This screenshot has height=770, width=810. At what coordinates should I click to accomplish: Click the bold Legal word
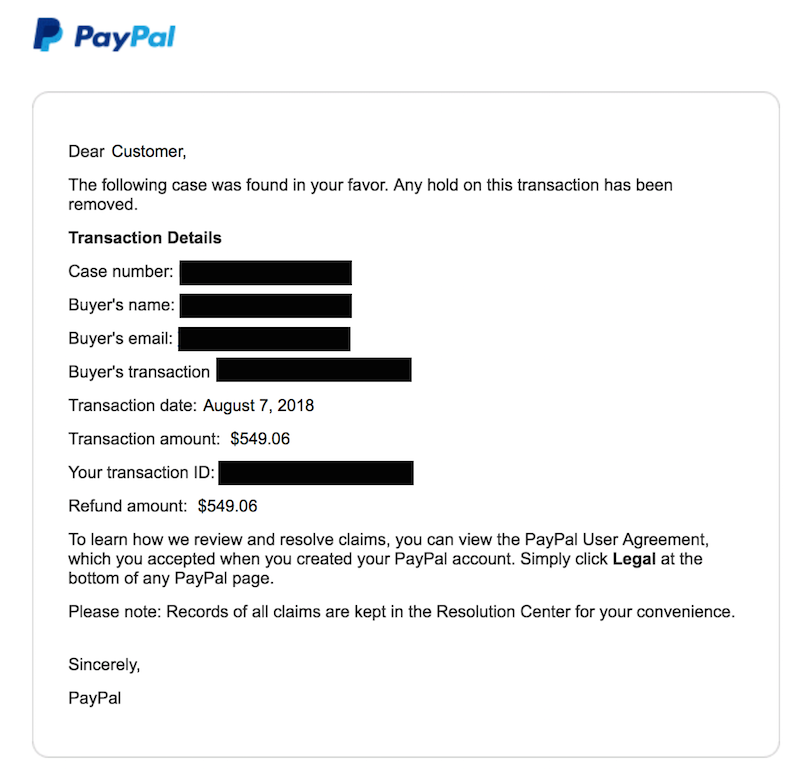click(x=634, y=559)
